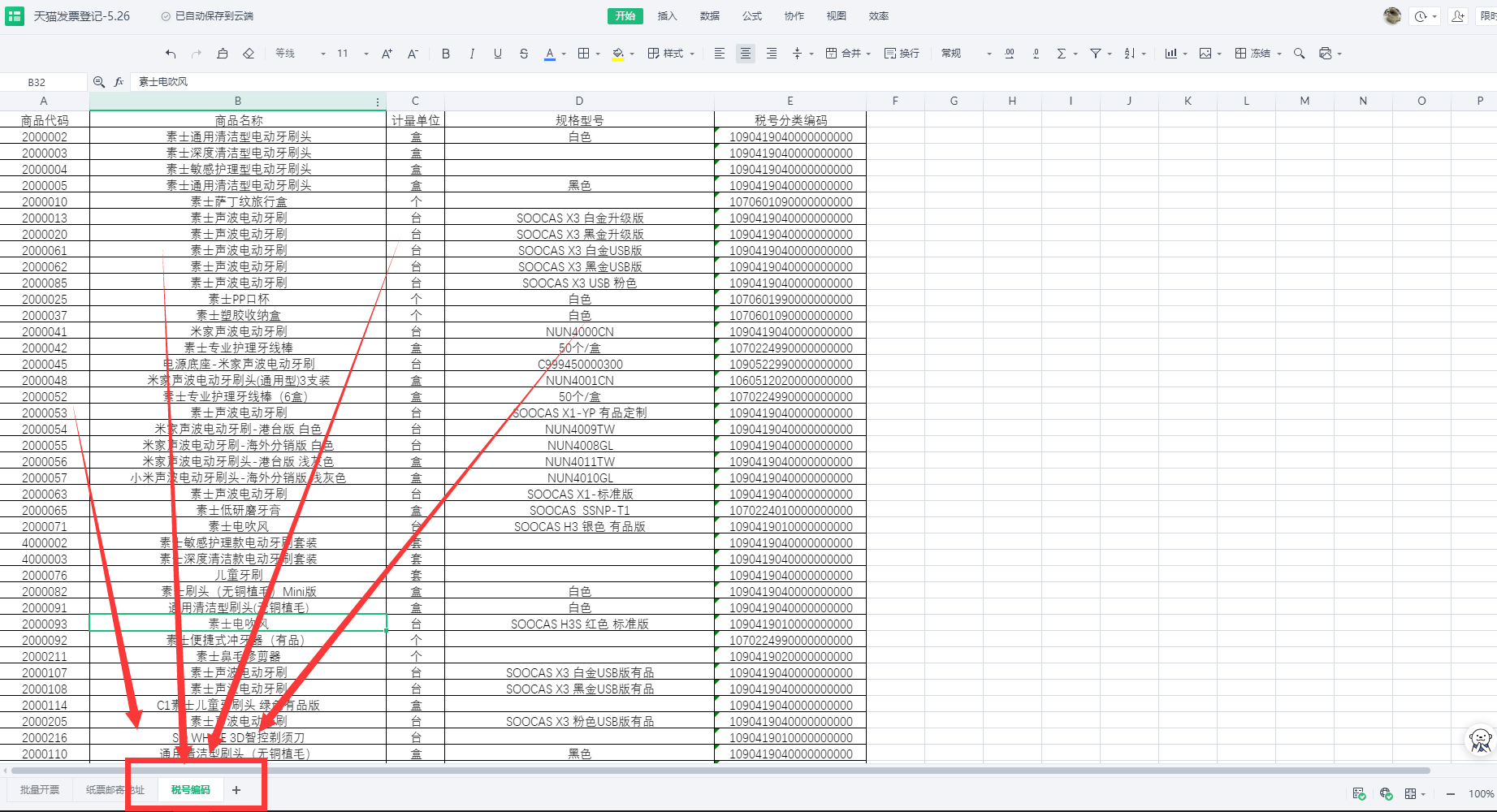Open the 视图 menu
The height and width of the screenshot is (812, 1497).
pos(837,16)
